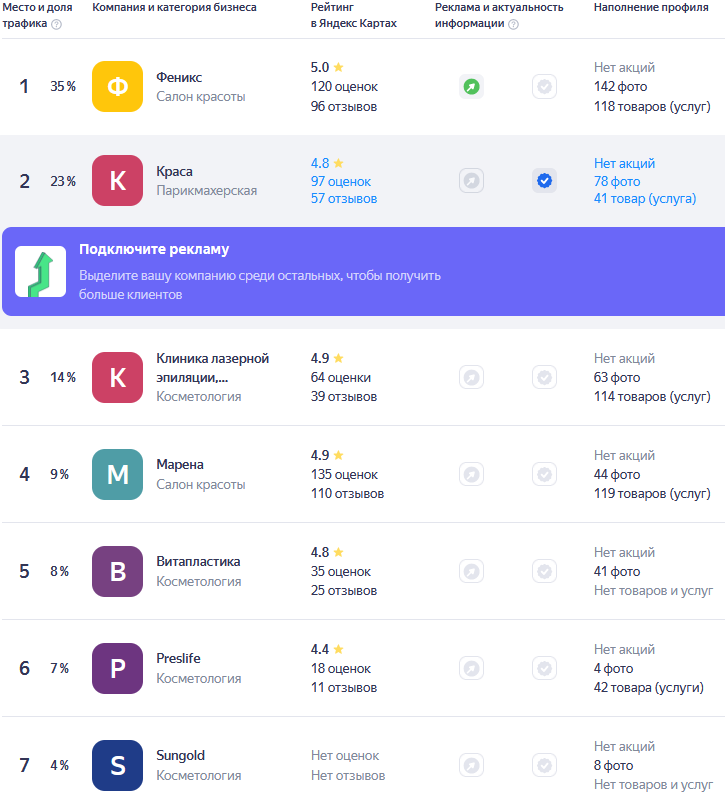
Task: Click the blue Нет акций link for Краса
Action: [x=624, y=163]
